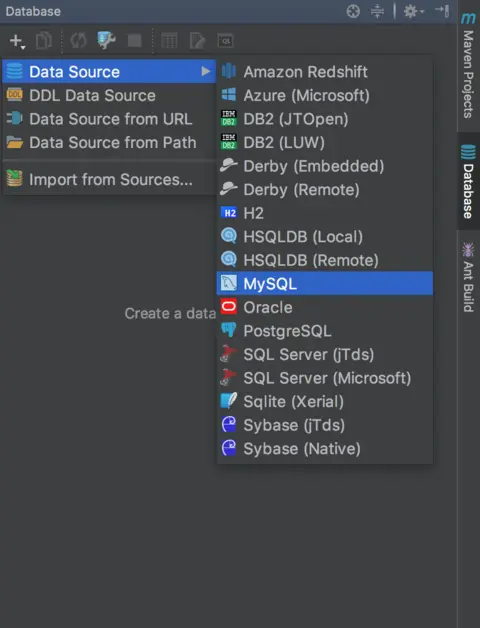Click the Duplicate data source toolbar icon
The image size is (480, 628).
click(44, 41)
